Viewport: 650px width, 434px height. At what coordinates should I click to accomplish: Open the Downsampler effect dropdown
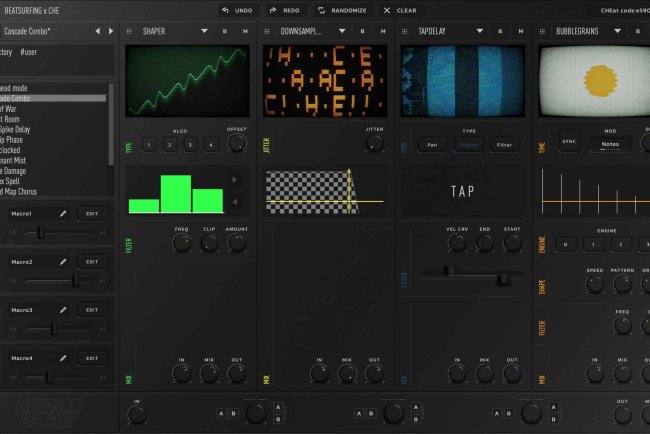[340, 31]
